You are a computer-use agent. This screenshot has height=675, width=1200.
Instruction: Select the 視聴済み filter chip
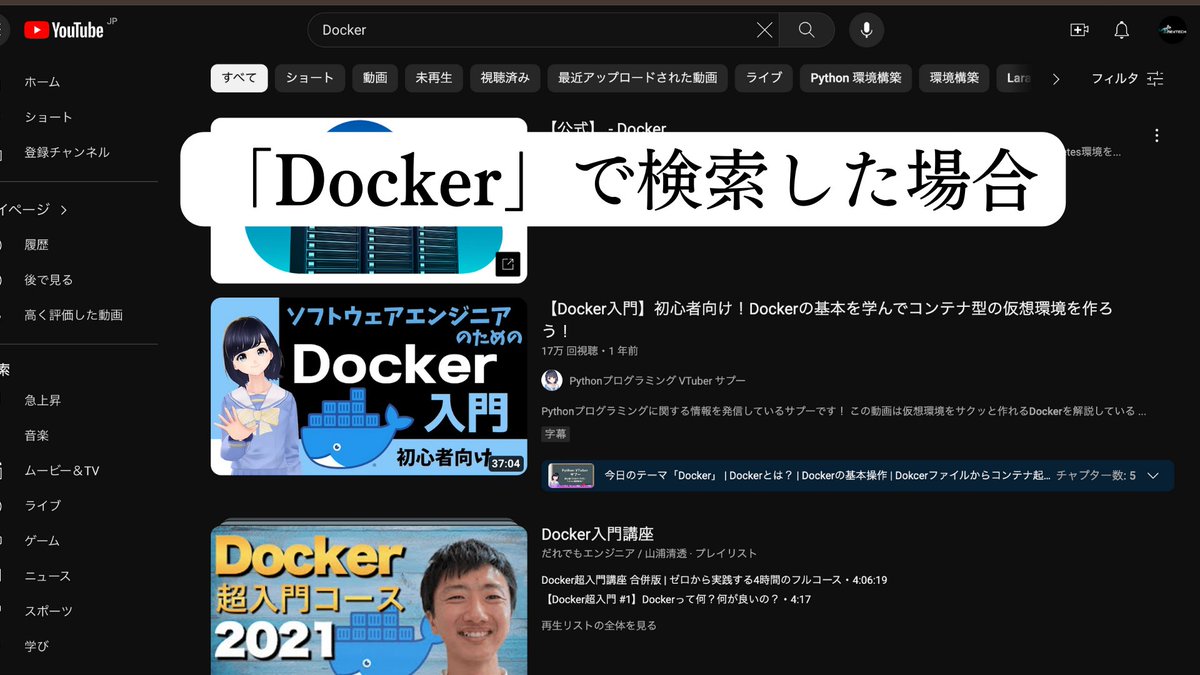[x=506, y=78]
